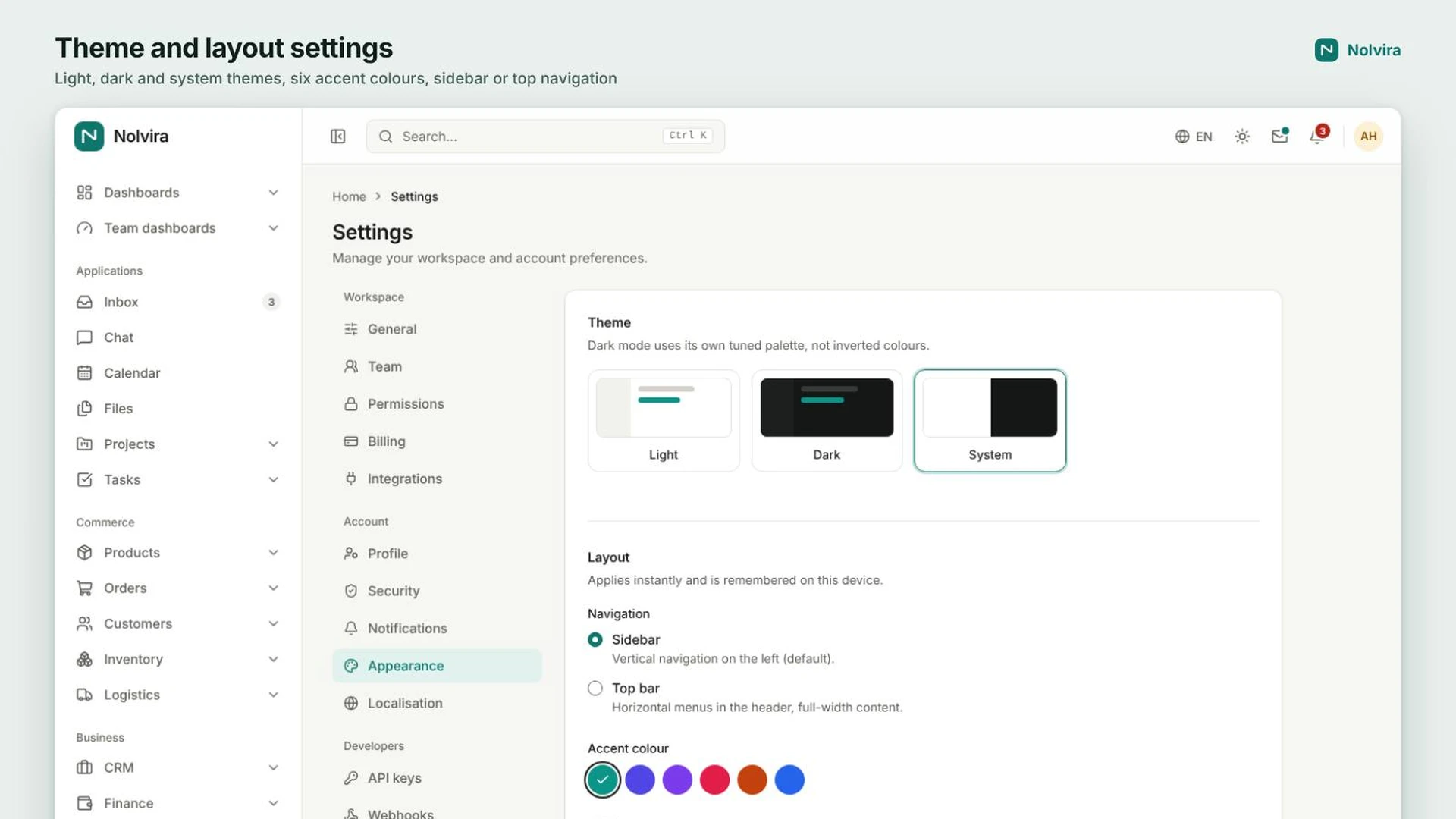Go to Home via the breadcrumb

[x=349, y=196]
